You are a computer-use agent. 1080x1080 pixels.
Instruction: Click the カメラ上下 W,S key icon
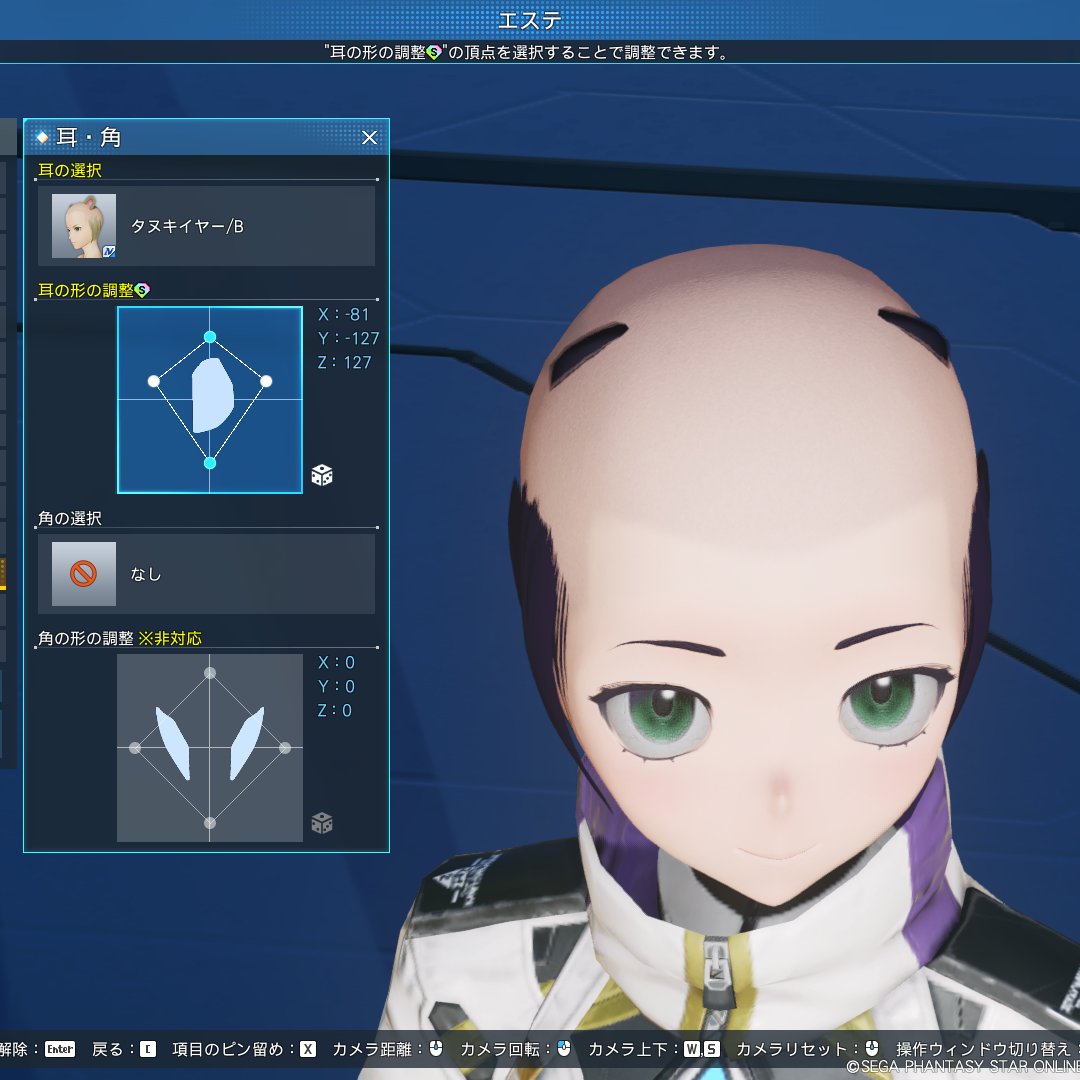(x=702, y=1049)
